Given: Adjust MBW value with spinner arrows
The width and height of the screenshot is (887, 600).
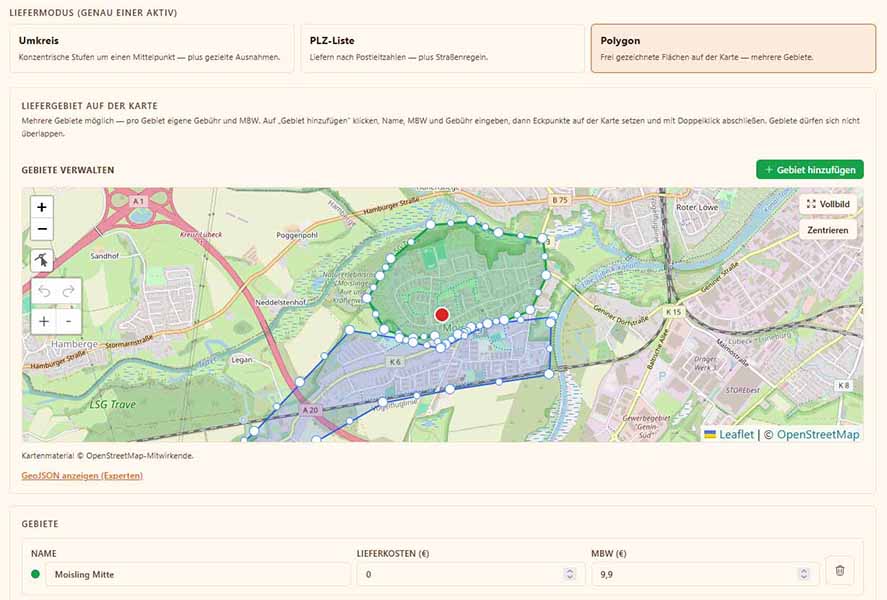Looking at the screenshot, I should coord(803,574).
